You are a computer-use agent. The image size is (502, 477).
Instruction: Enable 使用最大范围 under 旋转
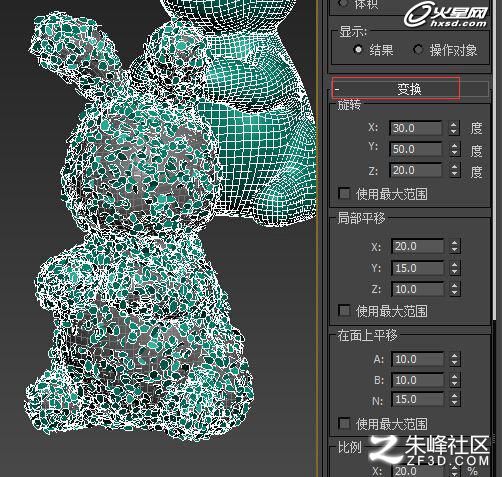point(344,193)
